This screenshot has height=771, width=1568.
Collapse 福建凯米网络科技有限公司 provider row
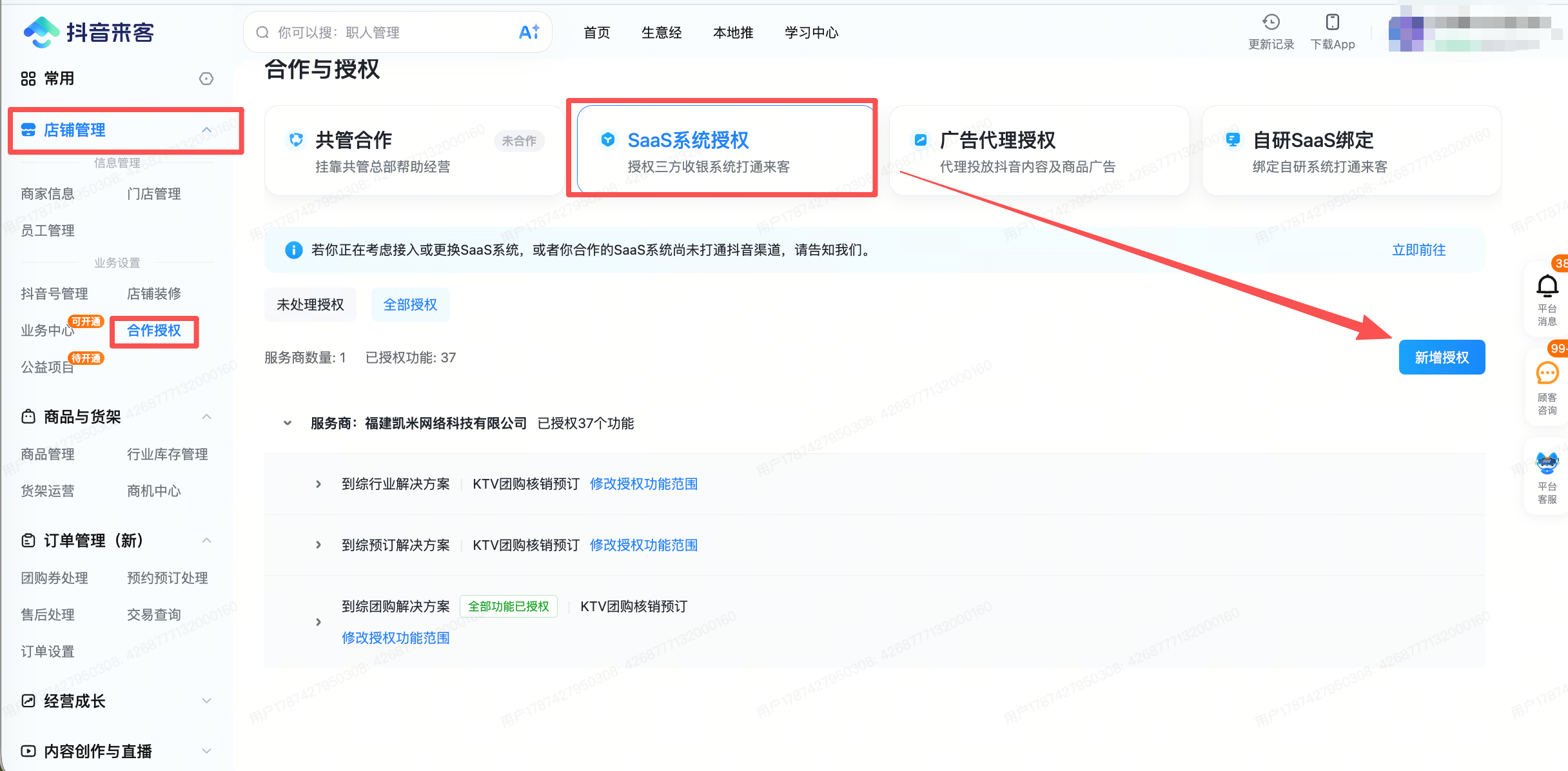[288, 424]
